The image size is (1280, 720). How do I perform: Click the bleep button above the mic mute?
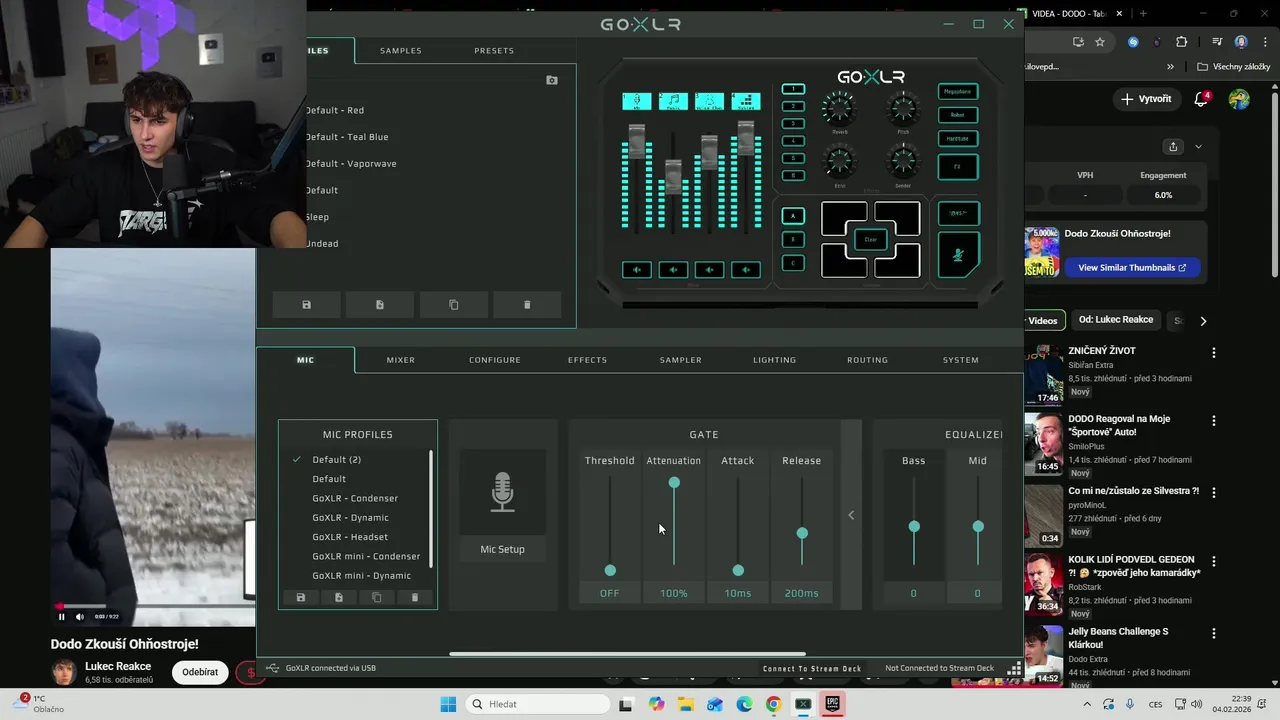(957, 213)
